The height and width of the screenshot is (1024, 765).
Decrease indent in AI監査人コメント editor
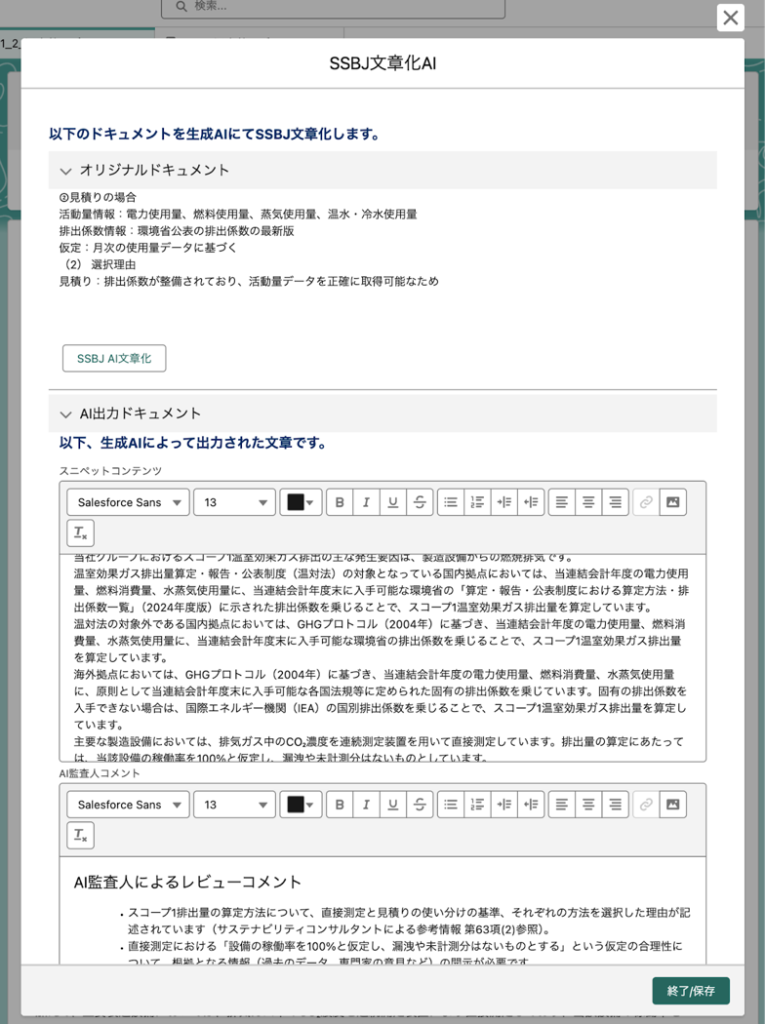(531, 805)
